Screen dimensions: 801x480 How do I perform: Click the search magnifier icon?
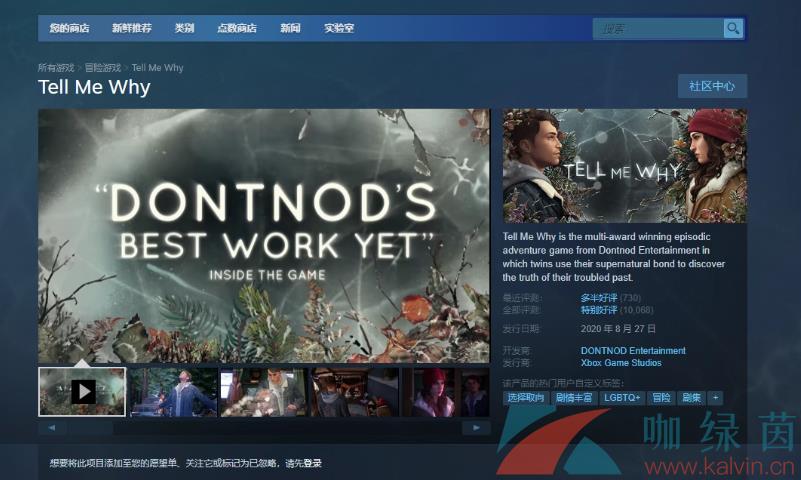733,29
